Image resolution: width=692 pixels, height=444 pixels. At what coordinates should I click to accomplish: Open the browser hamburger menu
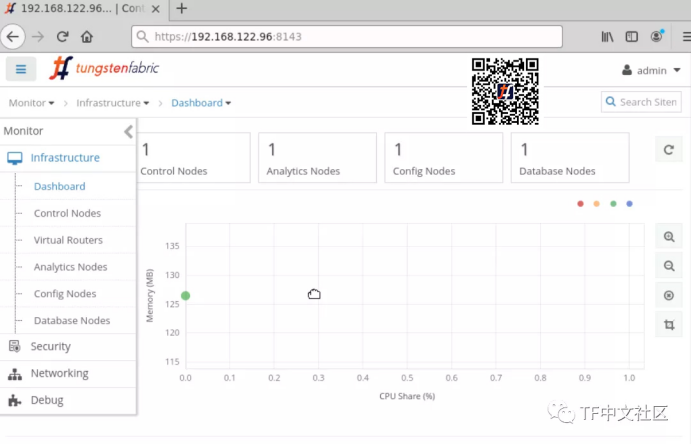click(686, 37)
